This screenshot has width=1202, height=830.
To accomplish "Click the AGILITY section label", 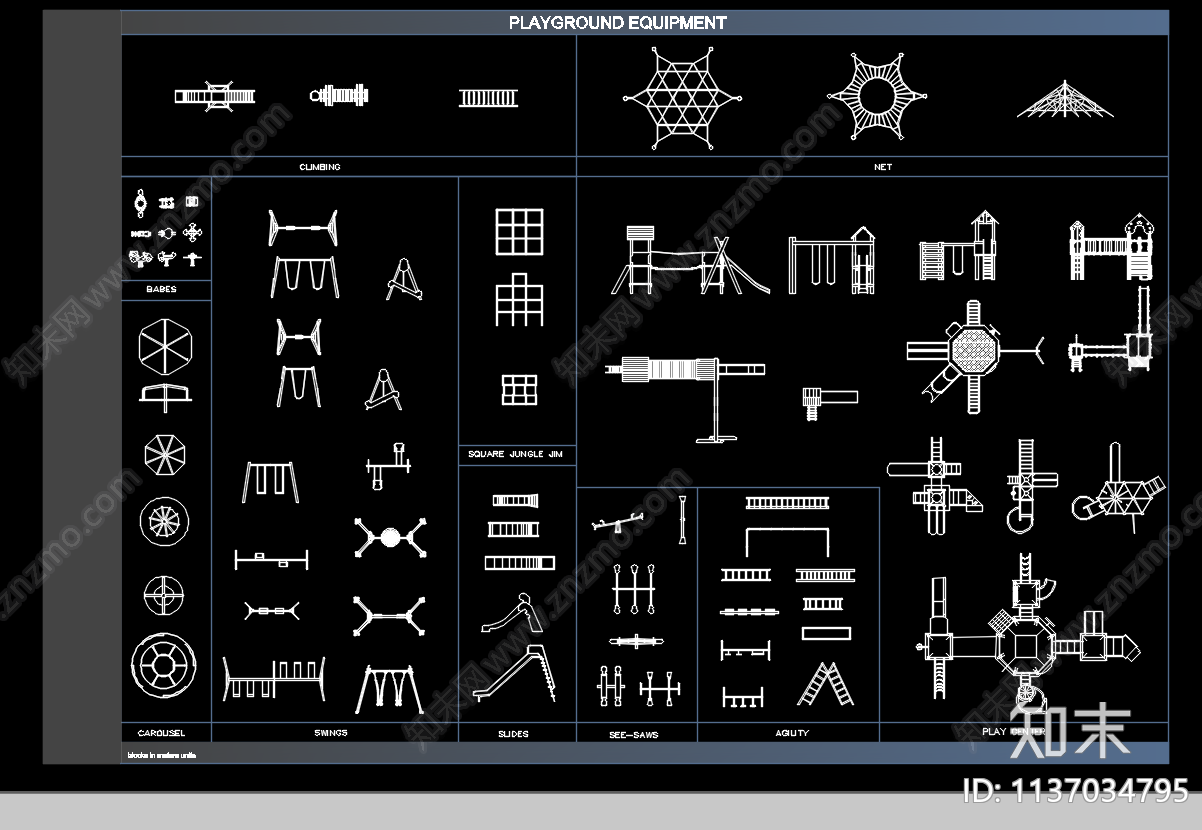I will coord(792,733).
